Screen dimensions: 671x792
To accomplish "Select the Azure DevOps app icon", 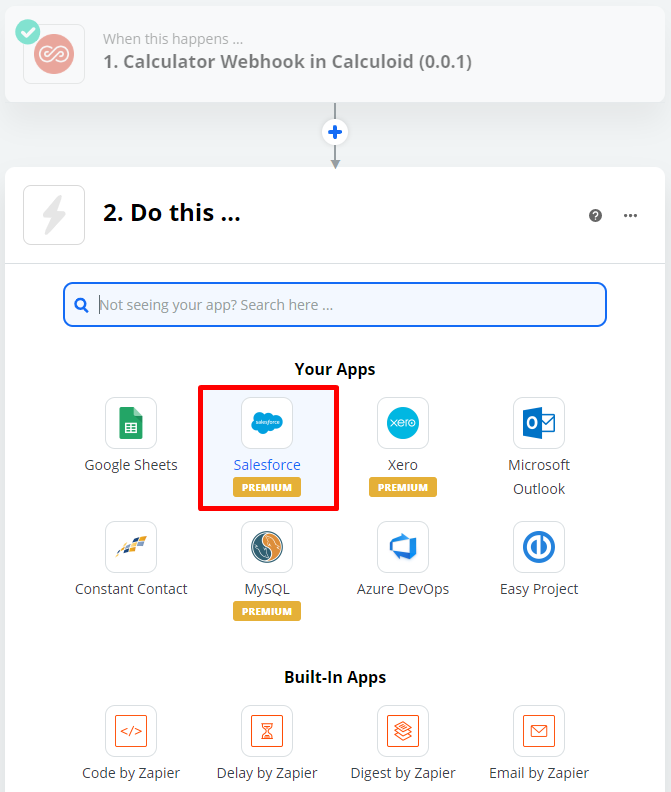I will coord(403,547).
